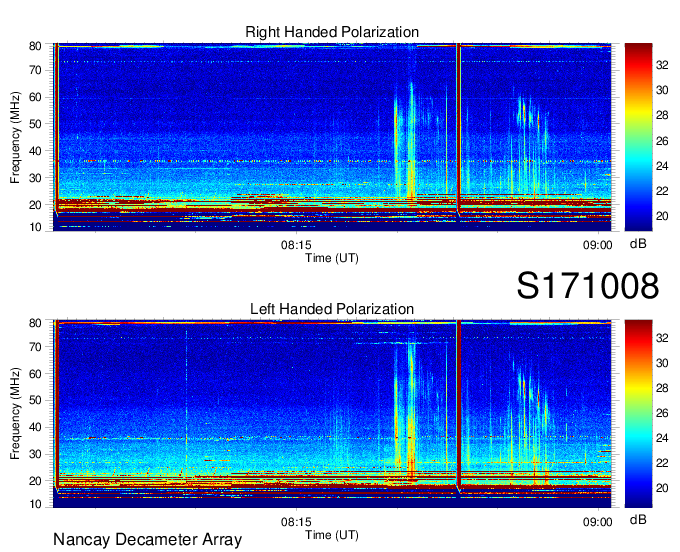Screen dimensions: 680x552
Task: Click the "09:00" tick under Right Handed plot
Action: click(x=598, y=245)
